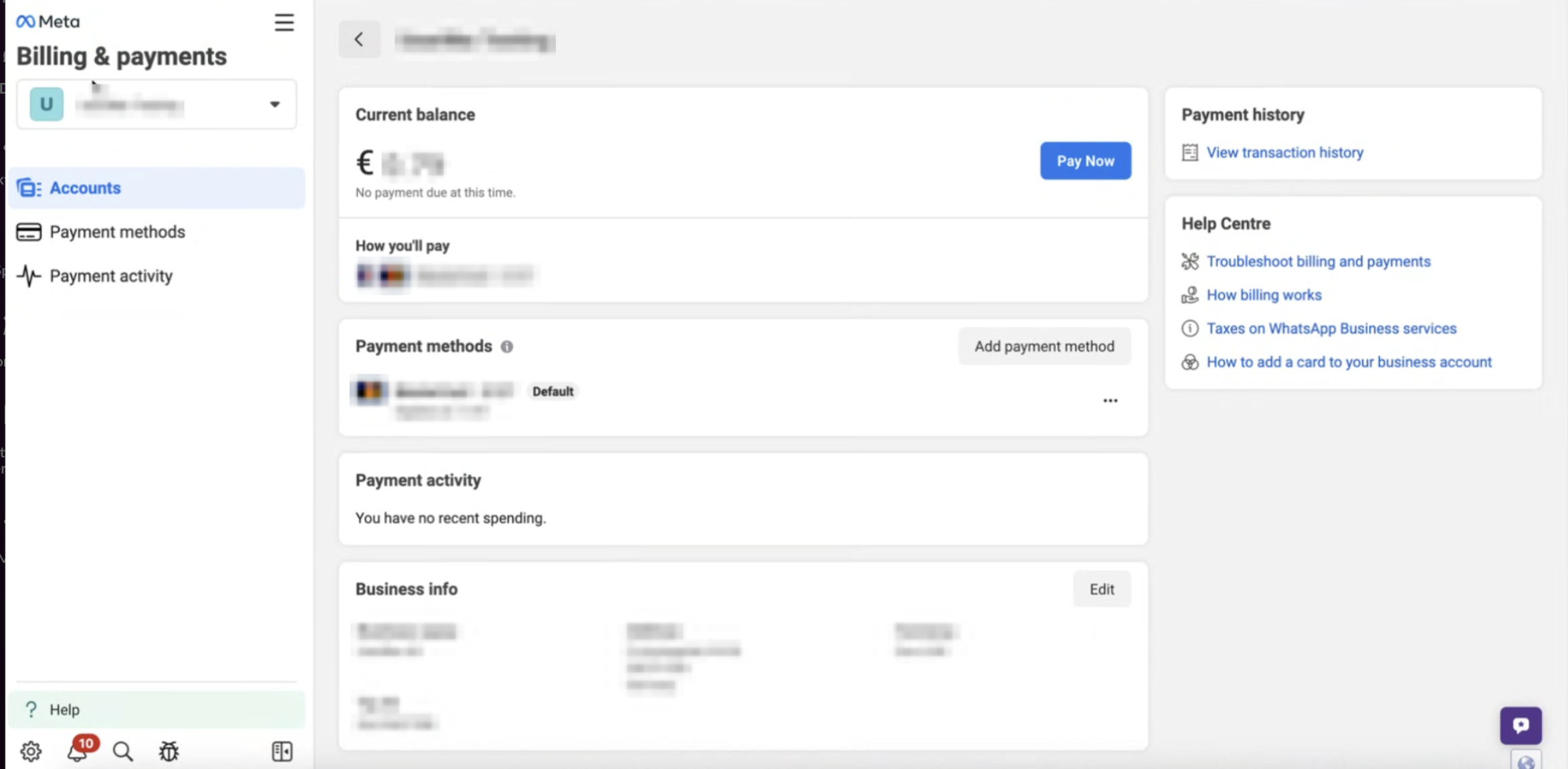Viewport: 1568px width, 769px height.
Task: Edit the Business info section
Action: (x=1102, y=589)
